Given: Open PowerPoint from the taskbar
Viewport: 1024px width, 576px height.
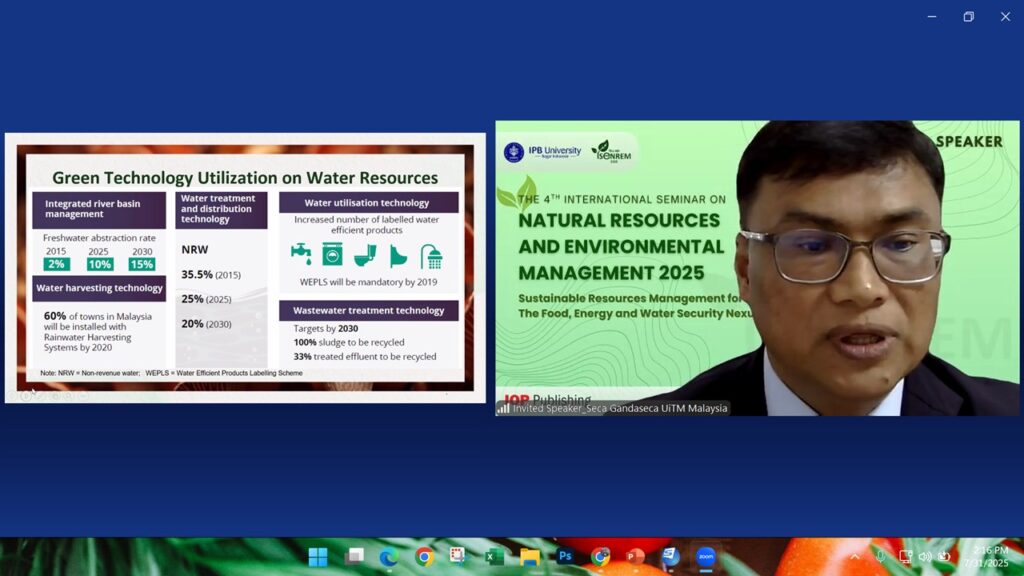Looking at the screenshot, I should point(635,557).
